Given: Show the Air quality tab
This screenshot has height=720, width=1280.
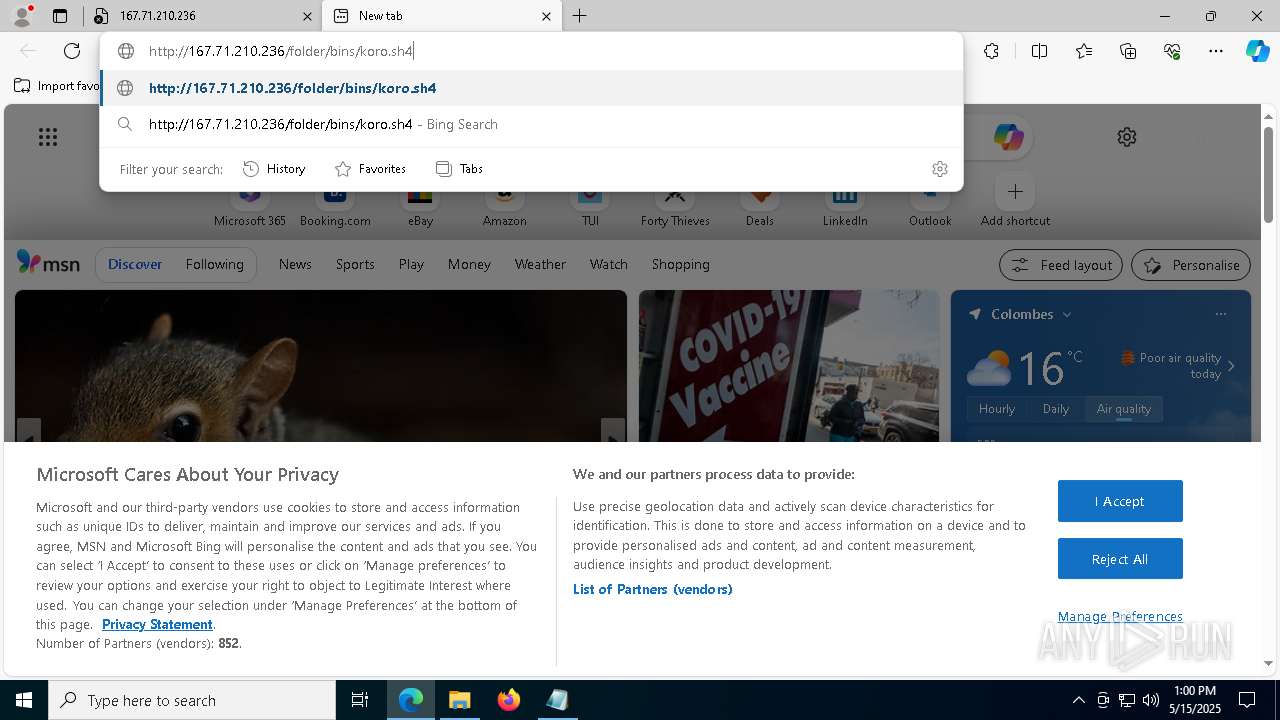Looking at the screenshot, I should click(1124, 408).
